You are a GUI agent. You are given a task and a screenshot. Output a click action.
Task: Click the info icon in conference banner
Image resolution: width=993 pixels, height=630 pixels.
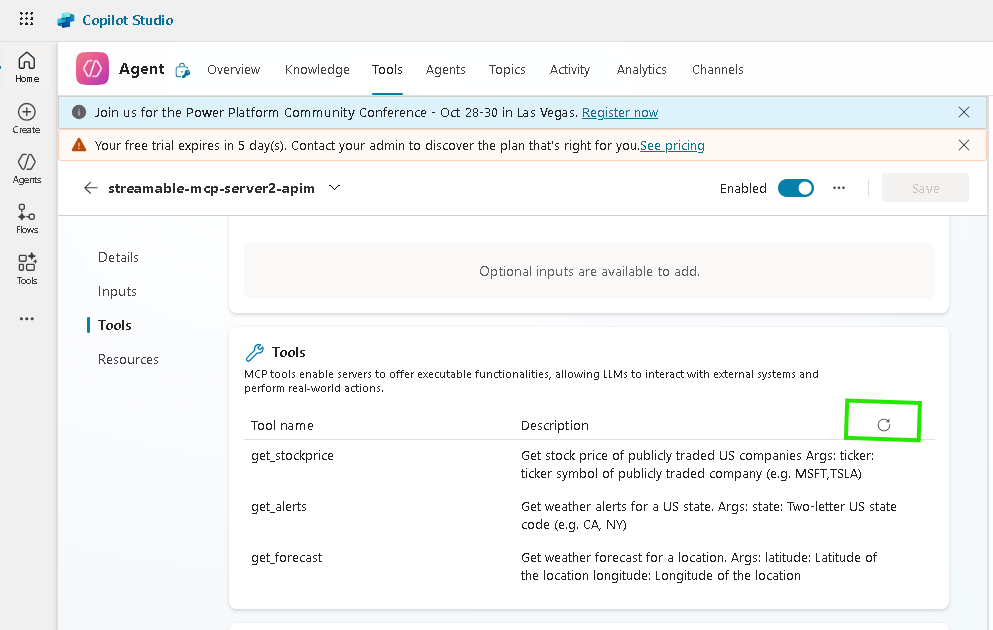pyautogui.click(x=79, y=112)
